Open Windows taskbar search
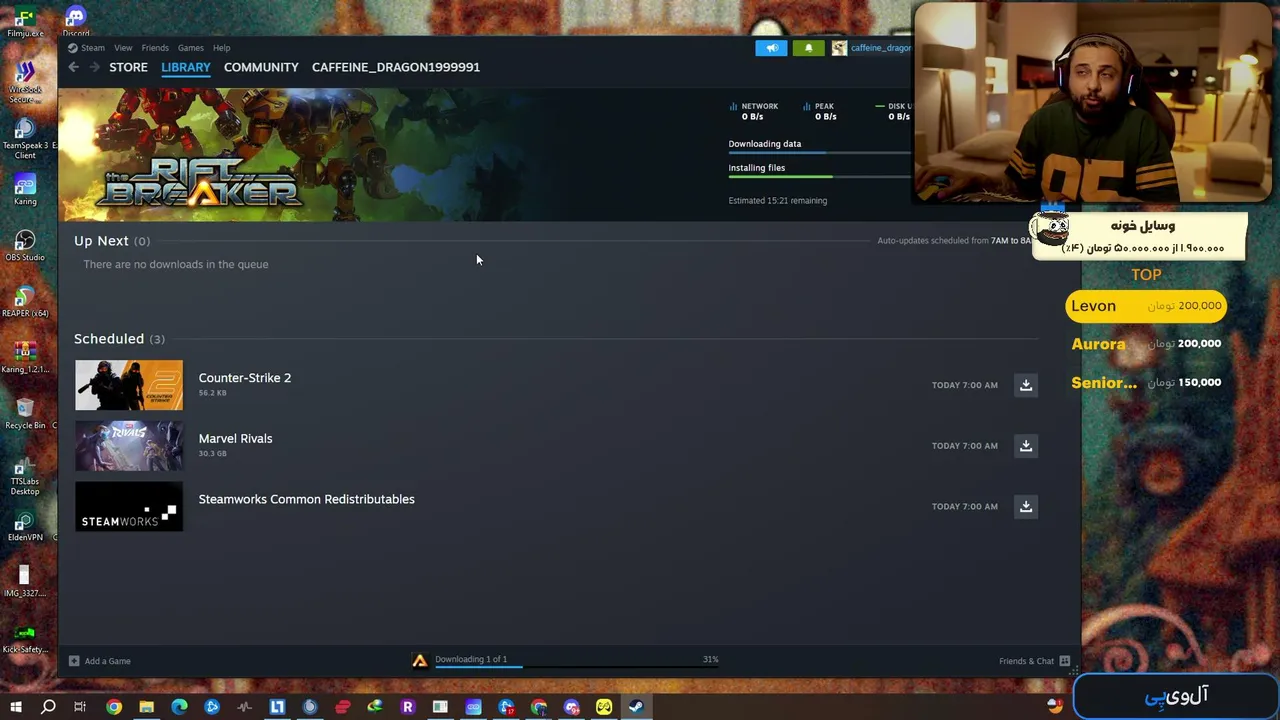Image resolution: width=1280 pixels, height=720 pixels. [48, 707]
